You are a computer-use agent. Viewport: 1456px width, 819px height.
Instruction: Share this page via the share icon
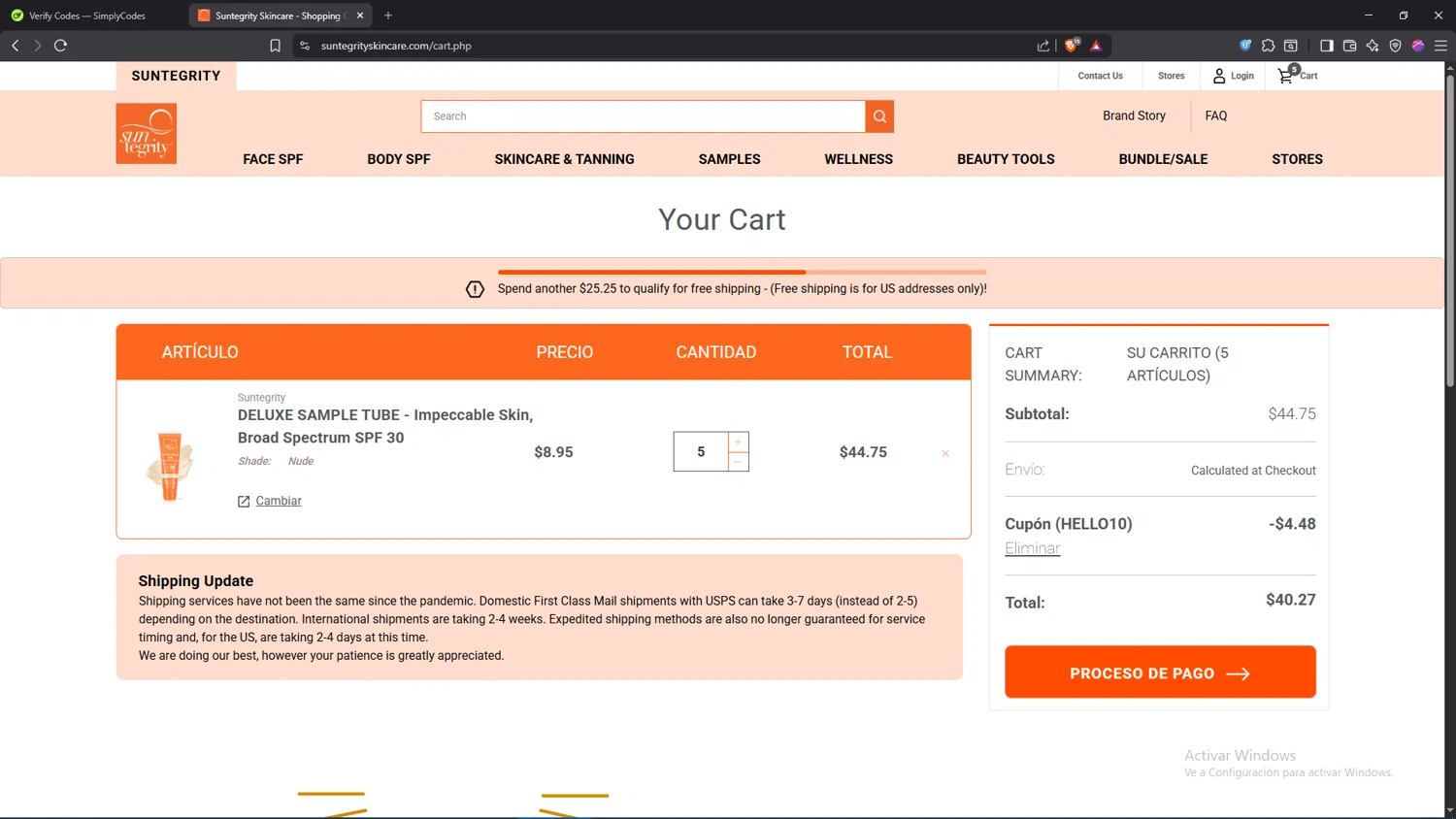tap(1043, 46)
